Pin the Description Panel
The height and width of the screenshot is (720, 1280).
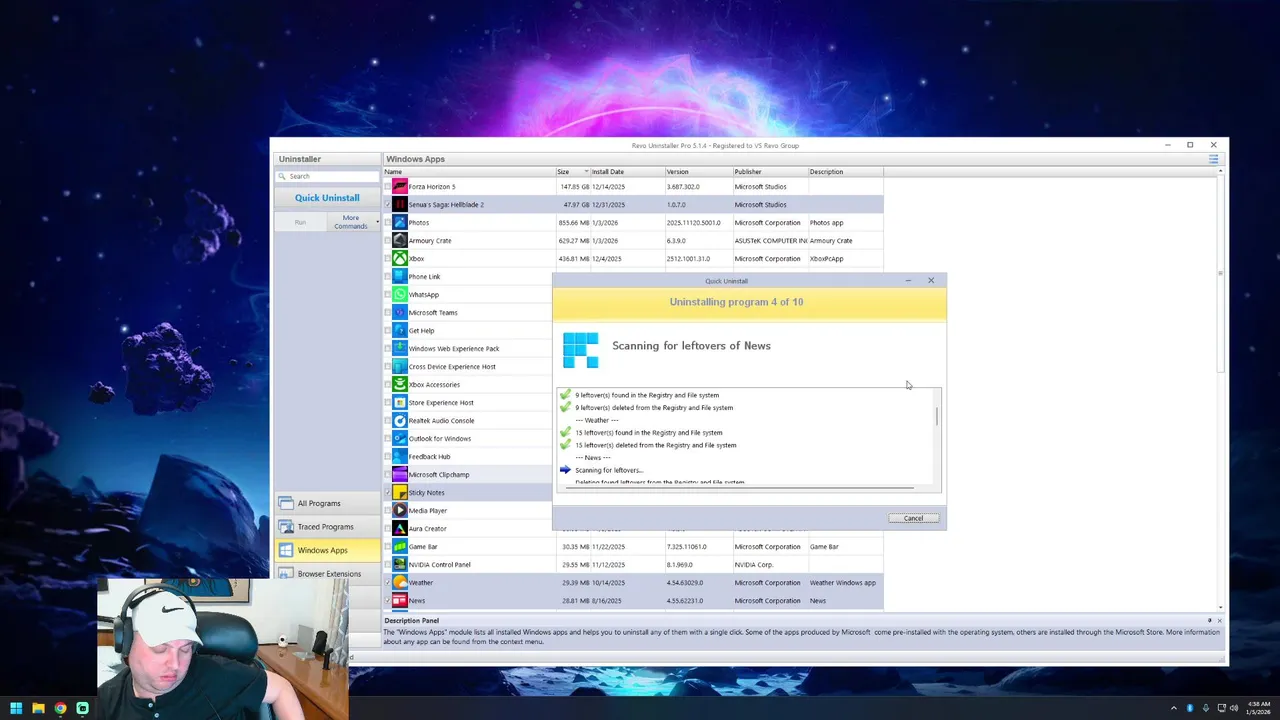pos(1209,621)
